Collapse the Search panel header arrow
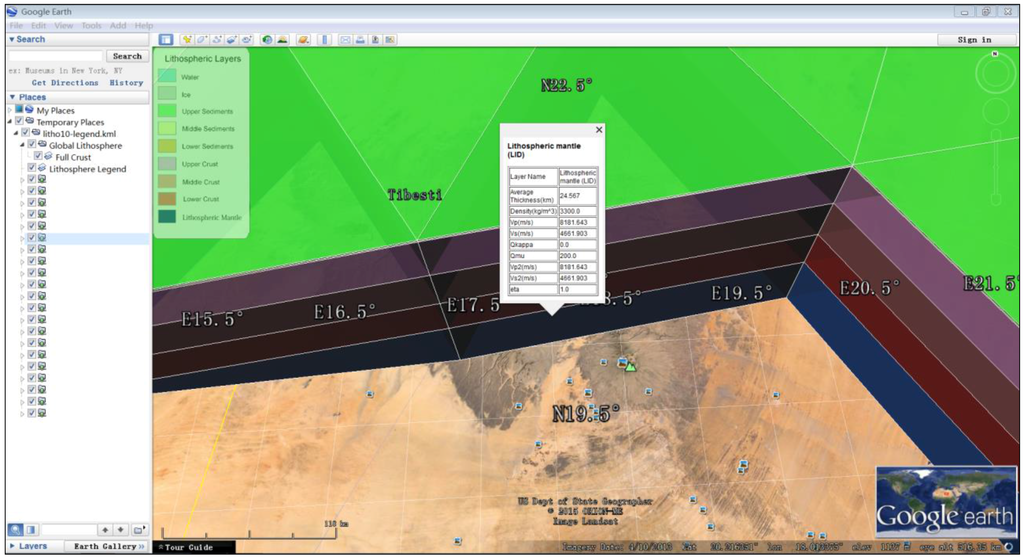 click(12, 39)
